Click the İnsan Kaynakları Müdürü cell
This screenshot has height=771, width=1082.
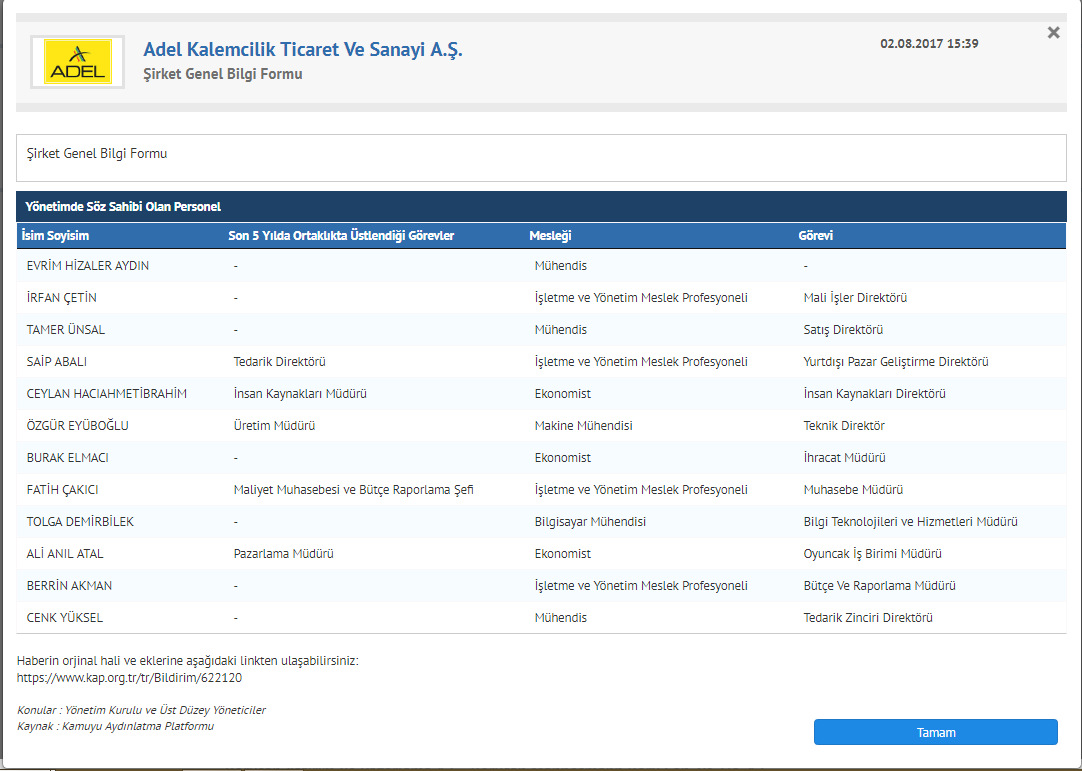300,393
